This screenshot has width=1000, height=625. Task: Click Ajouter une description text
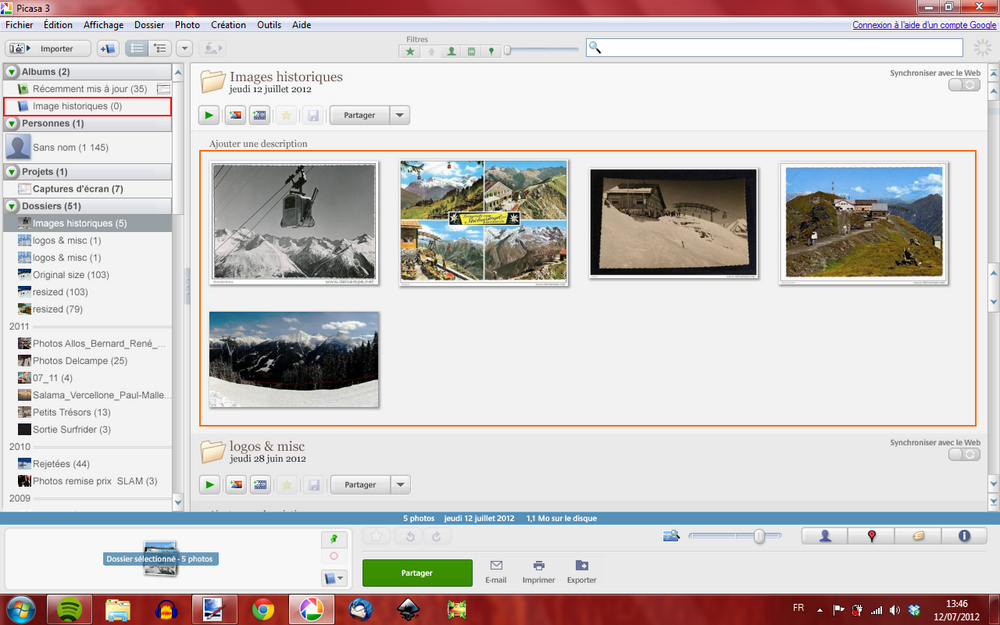coord(258,144)
